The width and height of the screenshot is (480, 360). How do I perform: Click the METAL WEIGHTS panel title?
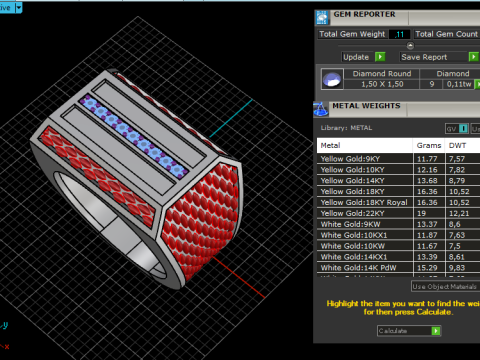click(366, 106)
